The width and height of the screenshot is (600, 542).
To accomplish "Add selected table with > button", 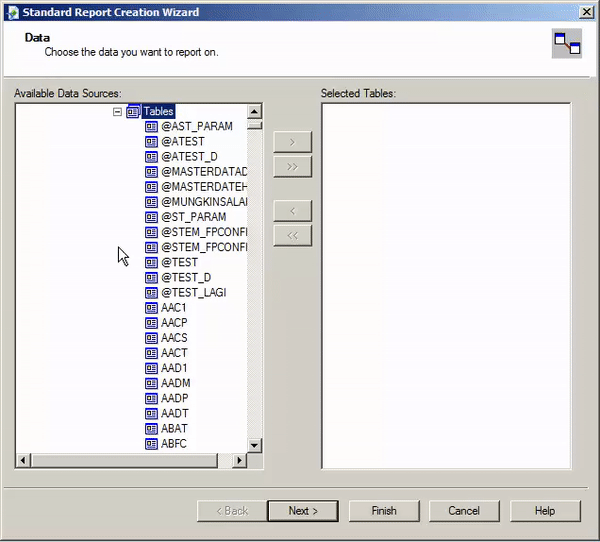I will 293,142.
